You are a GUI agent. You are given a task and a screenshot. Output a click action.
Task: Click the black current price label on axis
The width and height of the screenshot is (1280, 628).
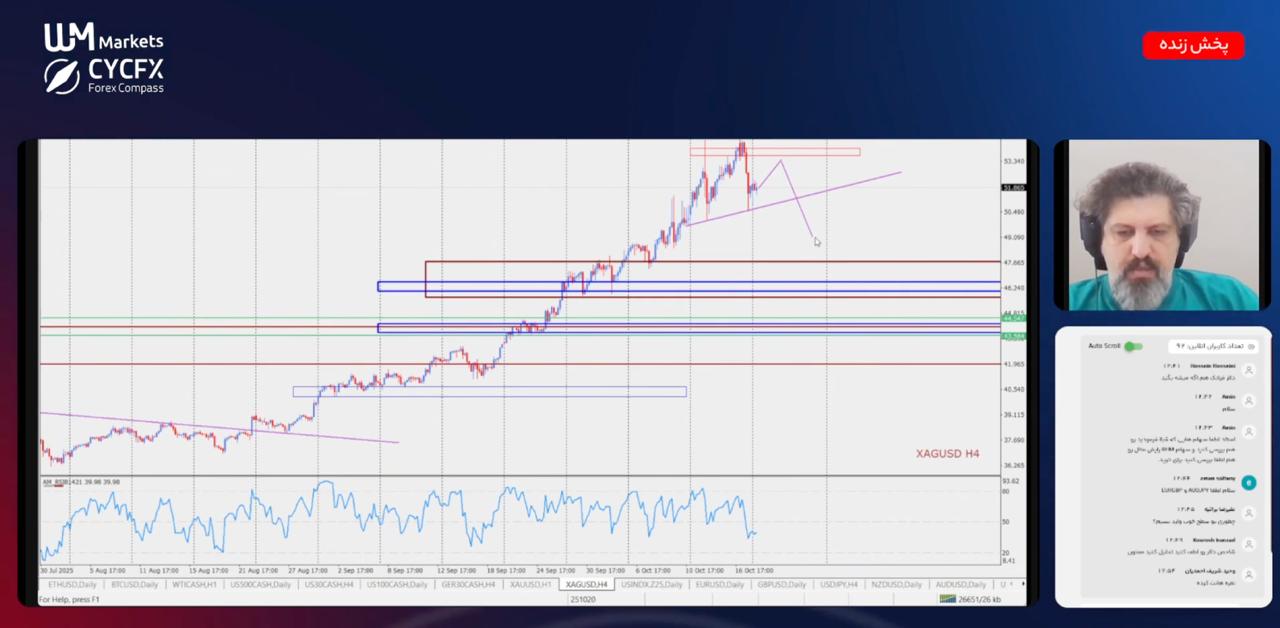pyautogui.click(x=1013, y=188)
